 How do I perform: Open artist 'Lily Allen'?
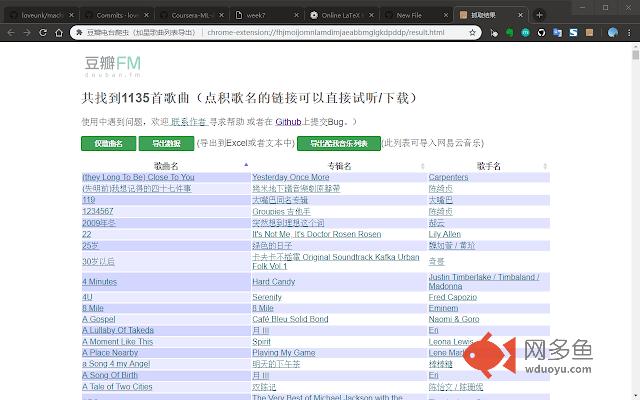click(444, 234)
